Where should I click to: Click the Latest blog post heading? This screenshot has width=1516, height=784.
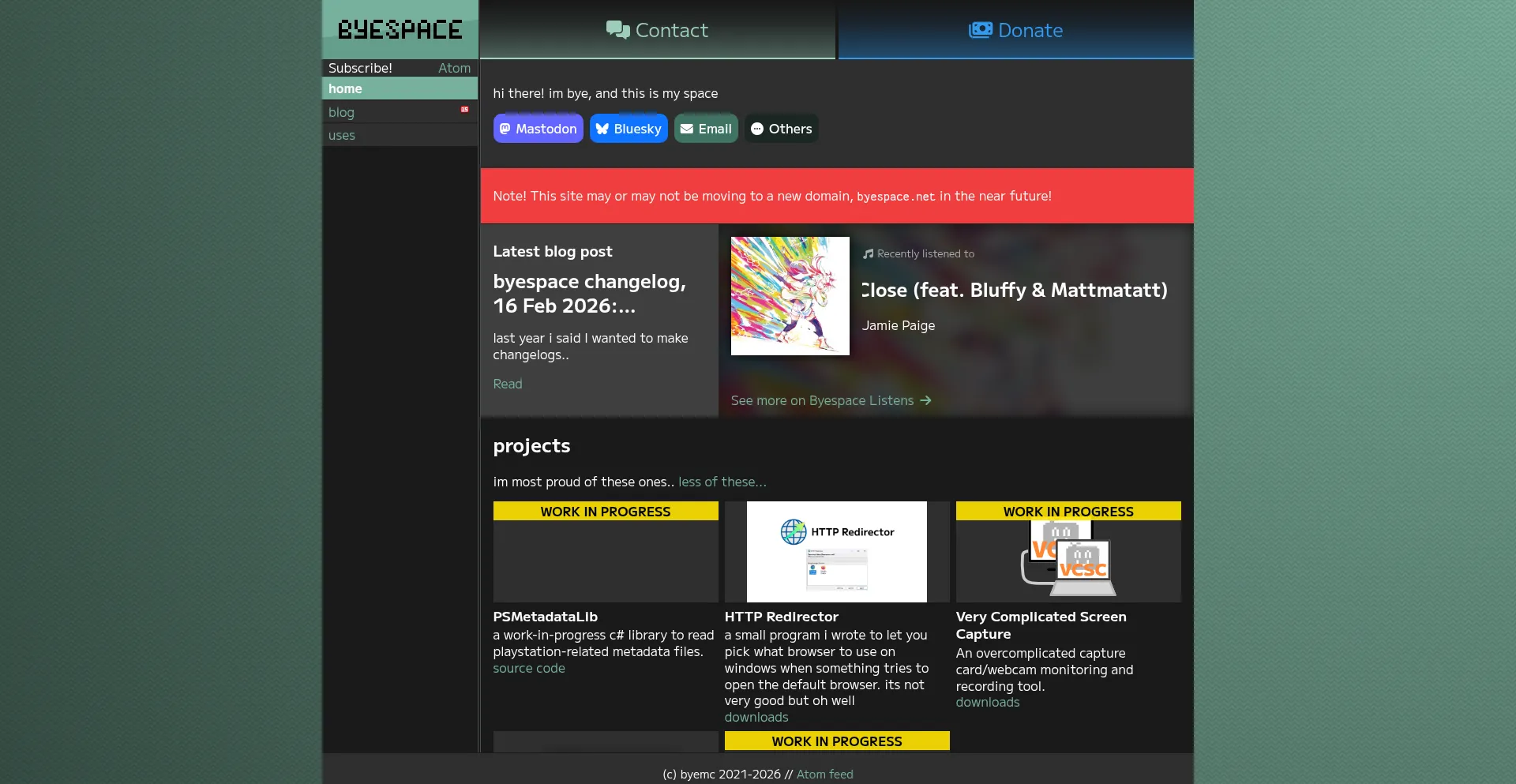[553, 251]
